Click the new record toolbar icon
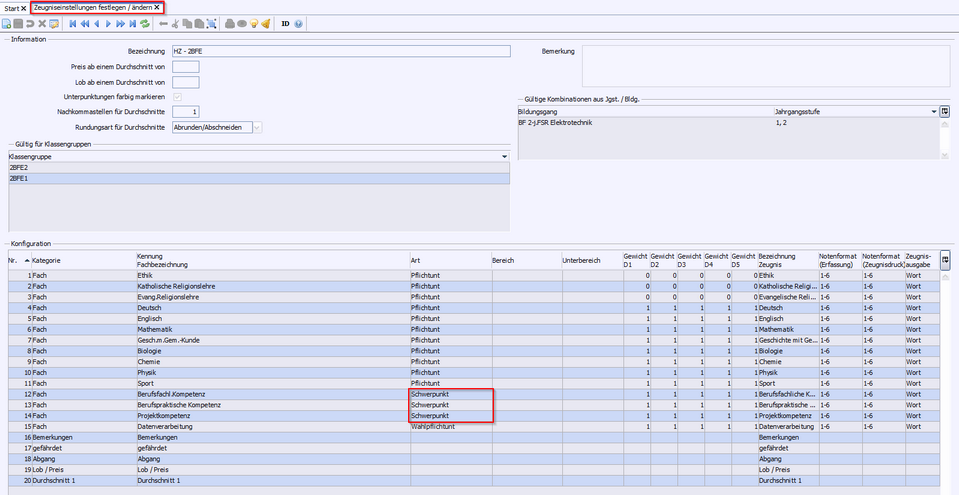Image resolution: width=959 pixels, height=495 pixels. [7, 23]
